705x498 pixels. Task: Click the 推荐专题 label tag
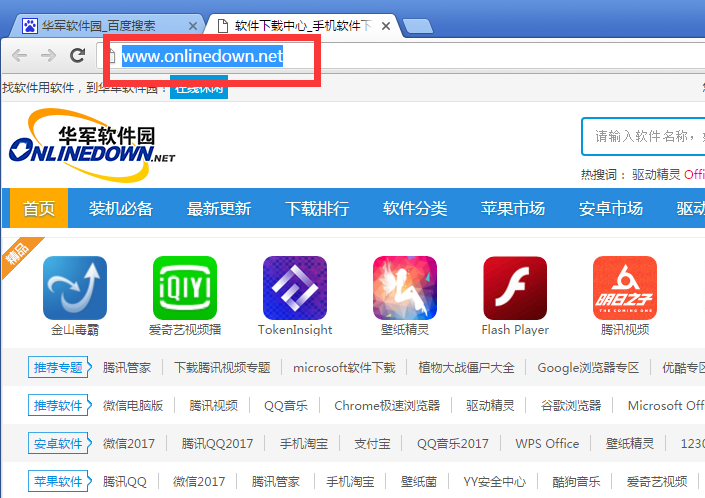tap(59, 367)
